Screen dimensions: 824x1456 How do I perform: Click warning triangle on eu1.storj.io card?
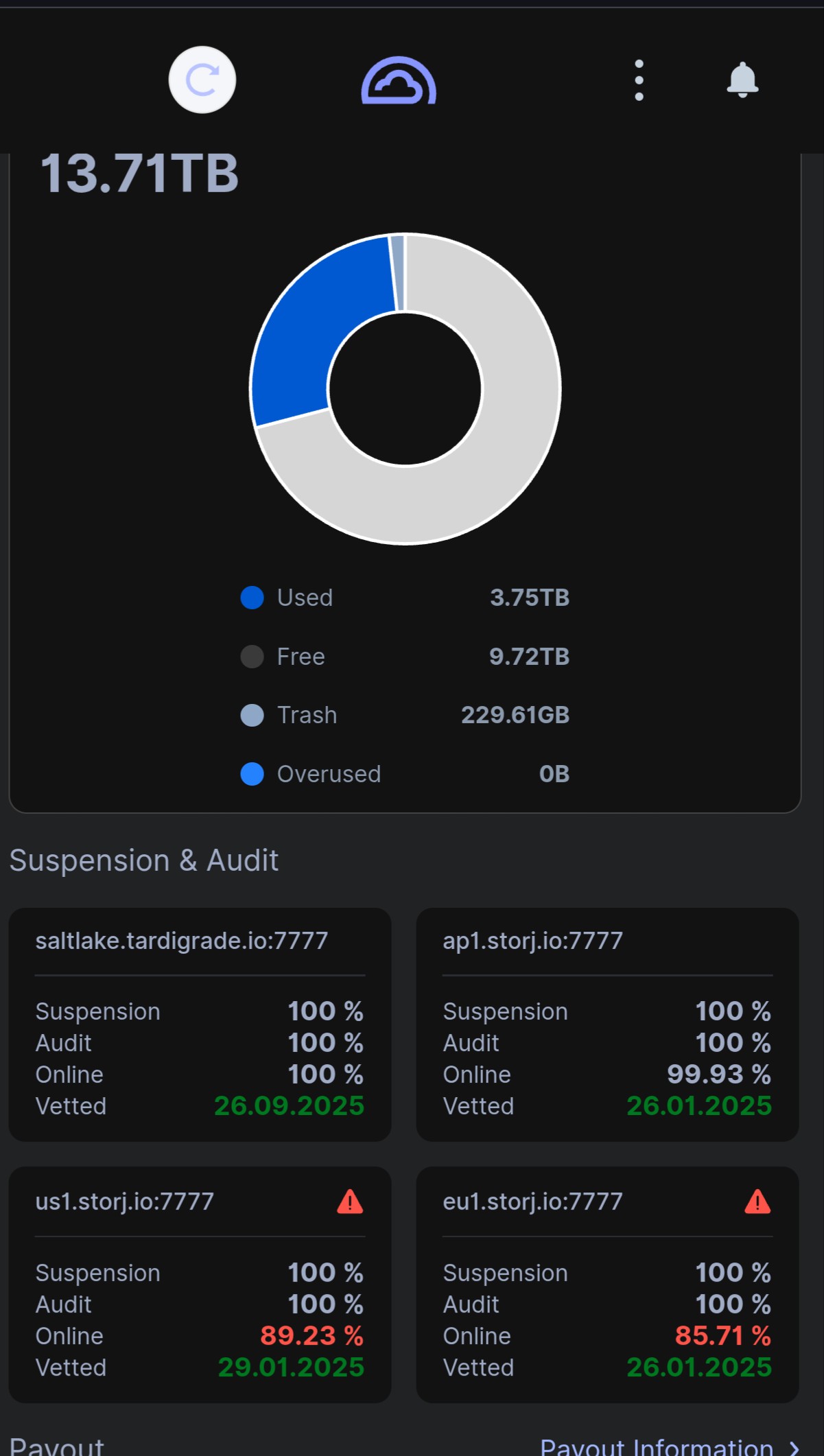click(757, 1202)
